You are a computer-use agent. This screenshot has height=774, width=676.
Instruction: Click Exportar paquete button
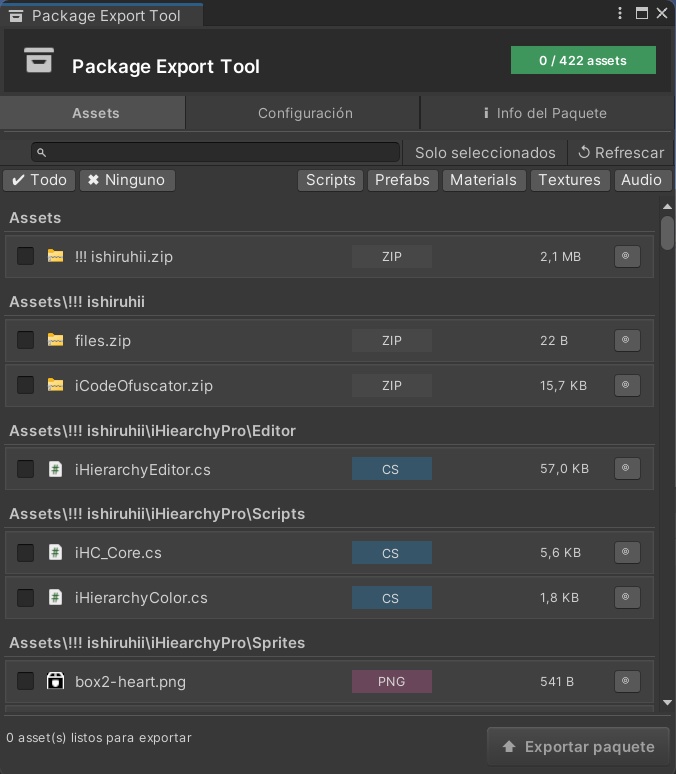[578, 747]
